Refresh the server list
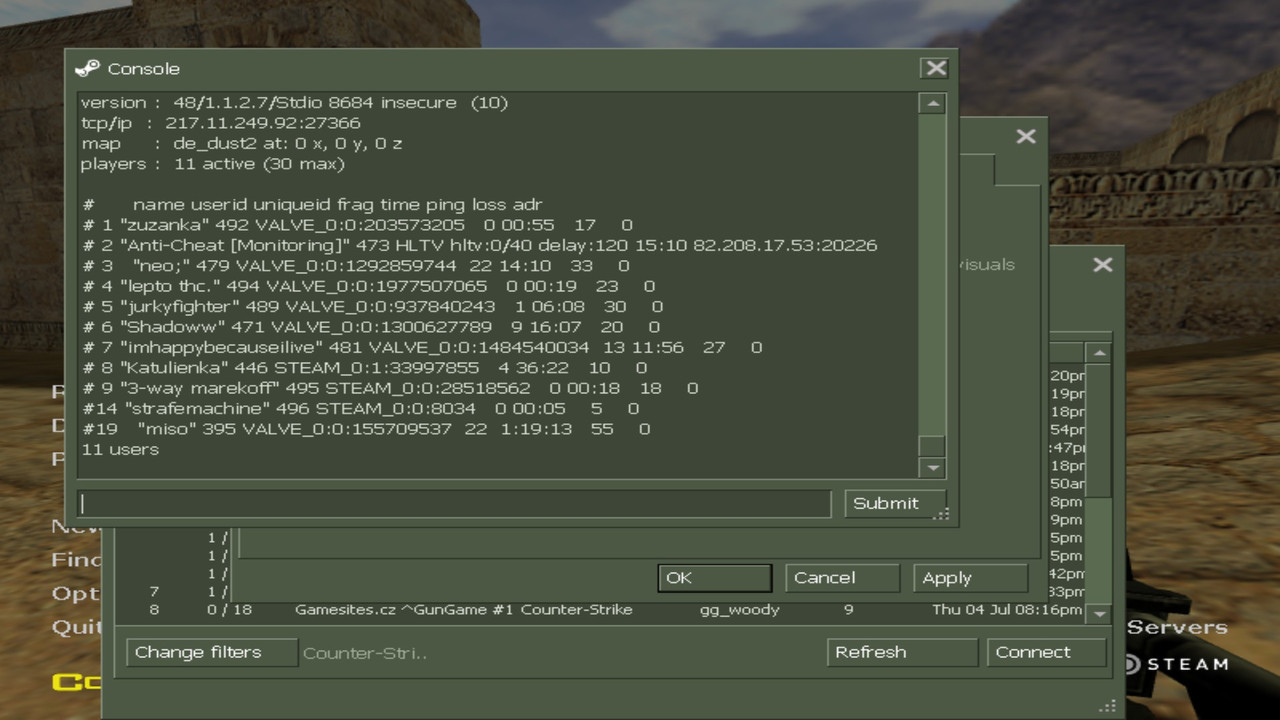This screenshot has height=720, width=1280. (x=902, y=652)
